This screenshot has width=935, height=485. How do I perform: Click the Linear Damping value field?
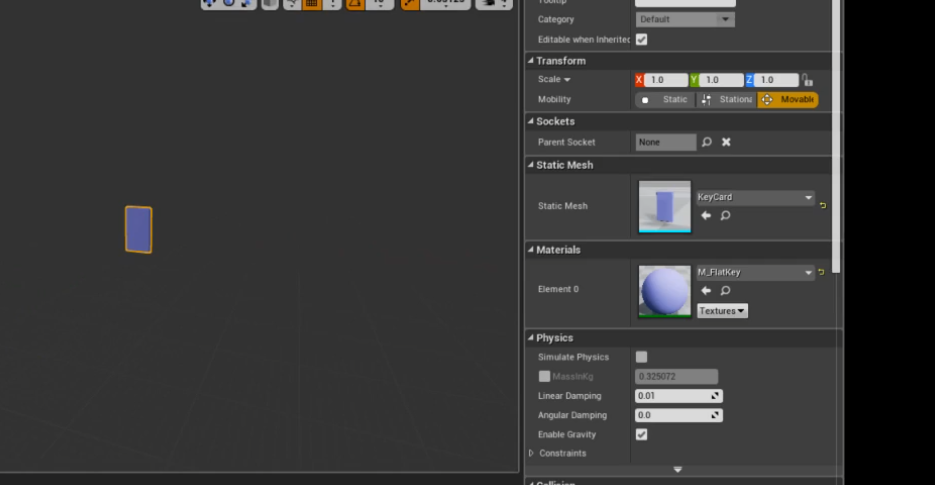tap(679, 396)
